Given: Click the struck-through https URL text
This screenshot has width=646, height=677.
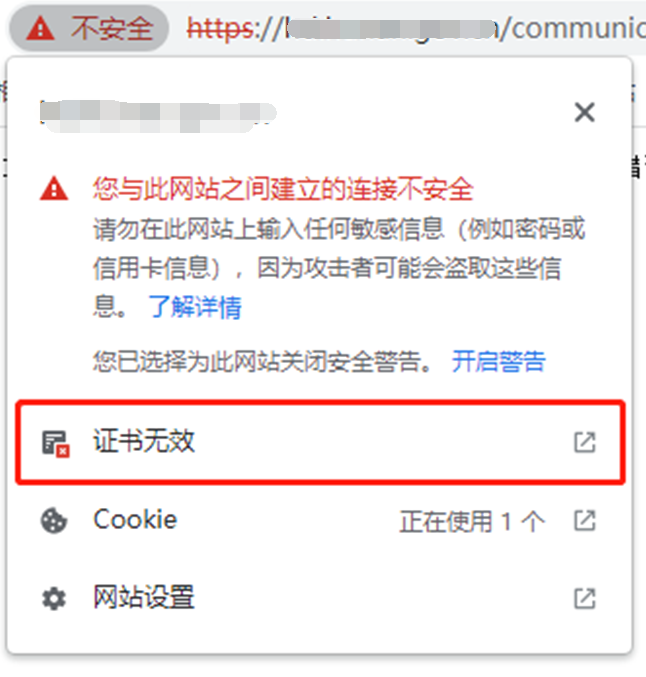Looking at the screenshot, I should (220, 29).
